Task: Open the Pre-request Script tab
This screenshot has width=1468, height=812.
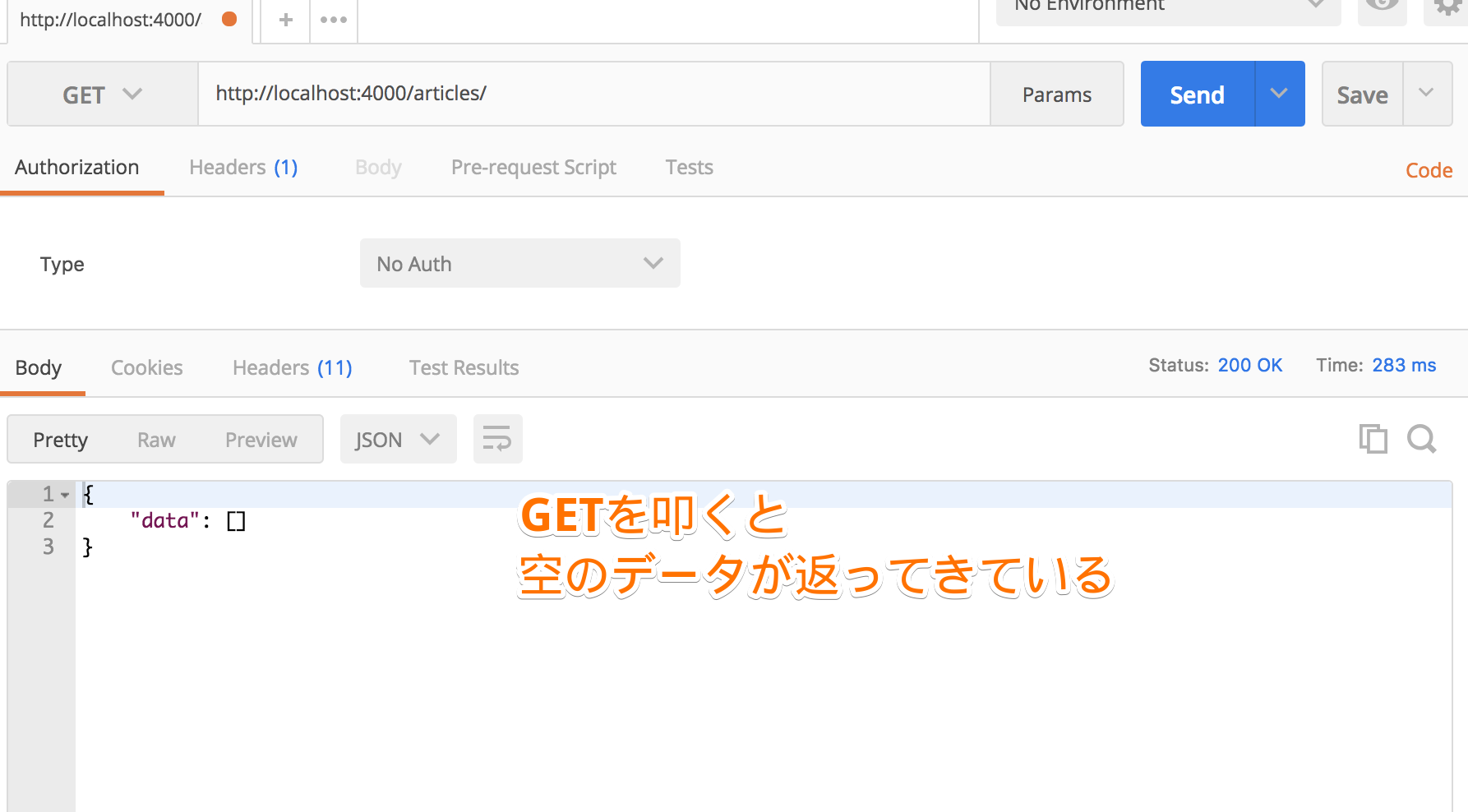Action: 533,168
